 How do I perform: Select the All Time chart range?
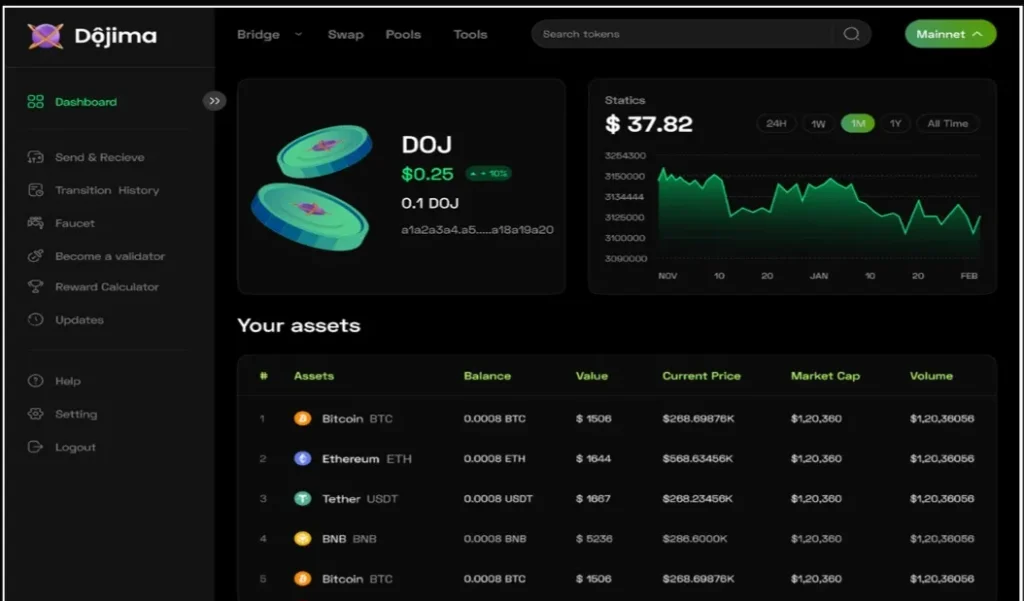click(x=948, y=123)
